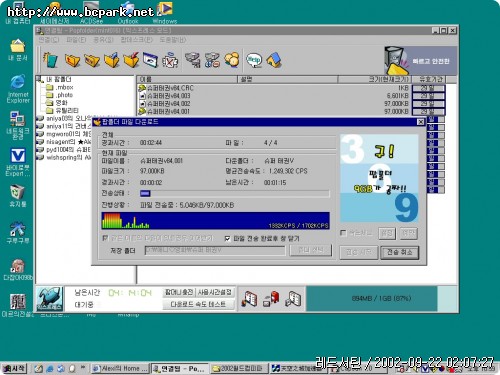Click the transfer progress bar in dialog

[x=235, y=193]
